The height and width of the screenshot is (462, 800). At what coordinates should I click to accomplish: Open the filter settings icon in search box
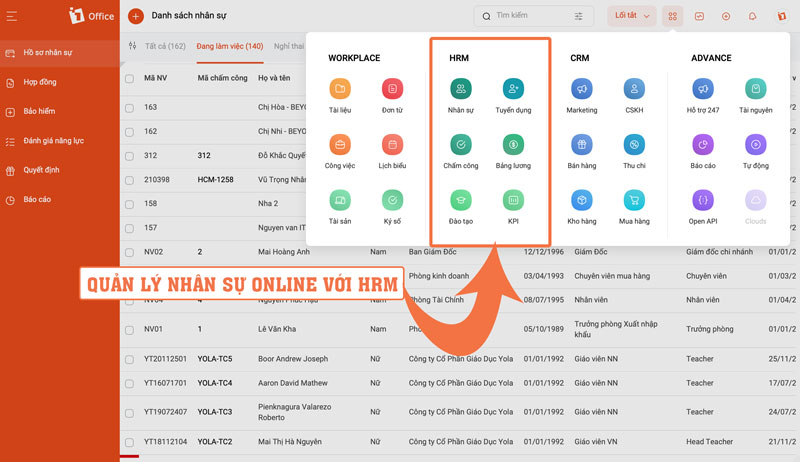579,16
